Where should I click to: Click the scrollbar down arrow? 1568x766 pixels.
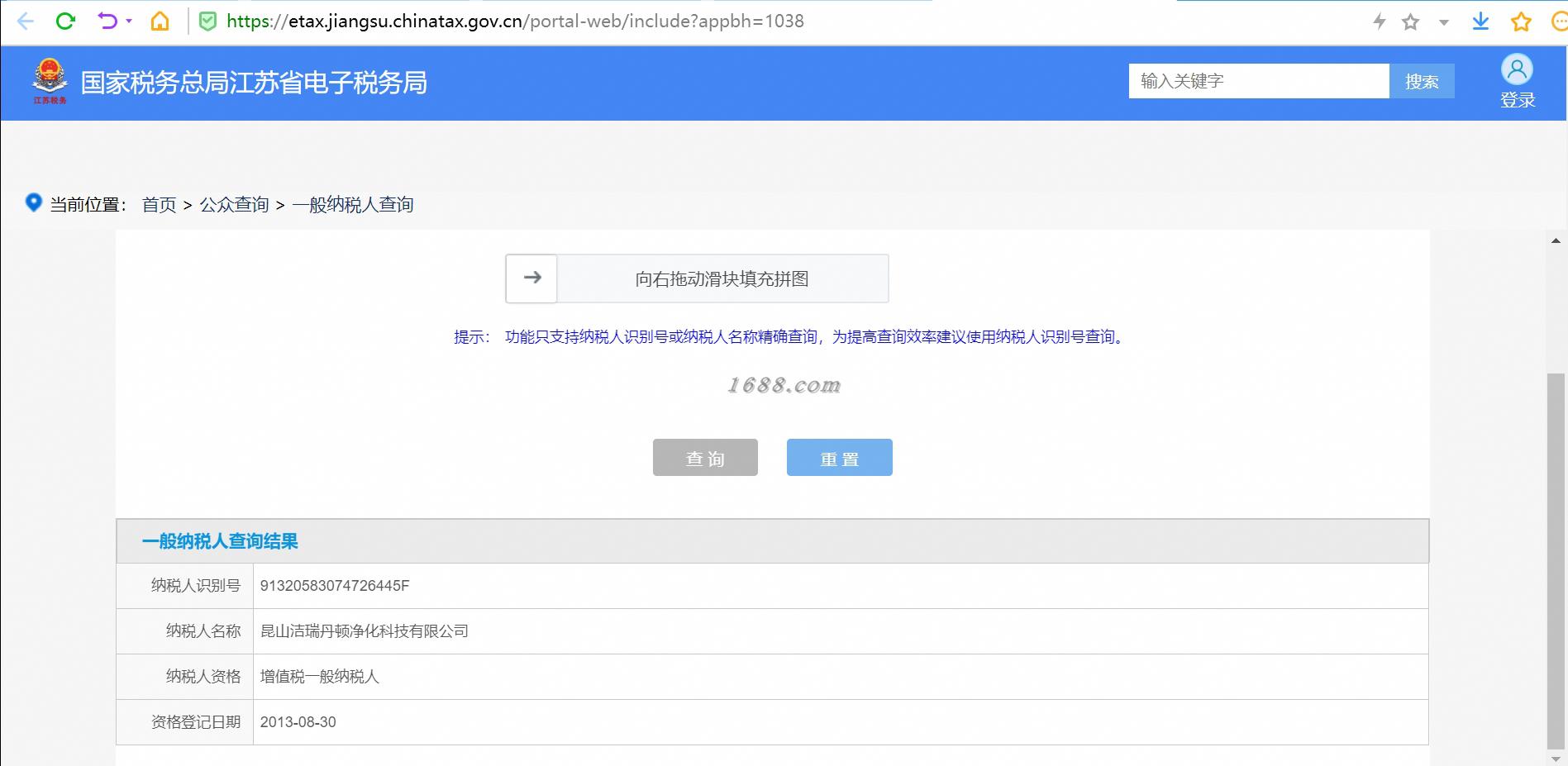pyautogui.click(x=1556, y=758)
